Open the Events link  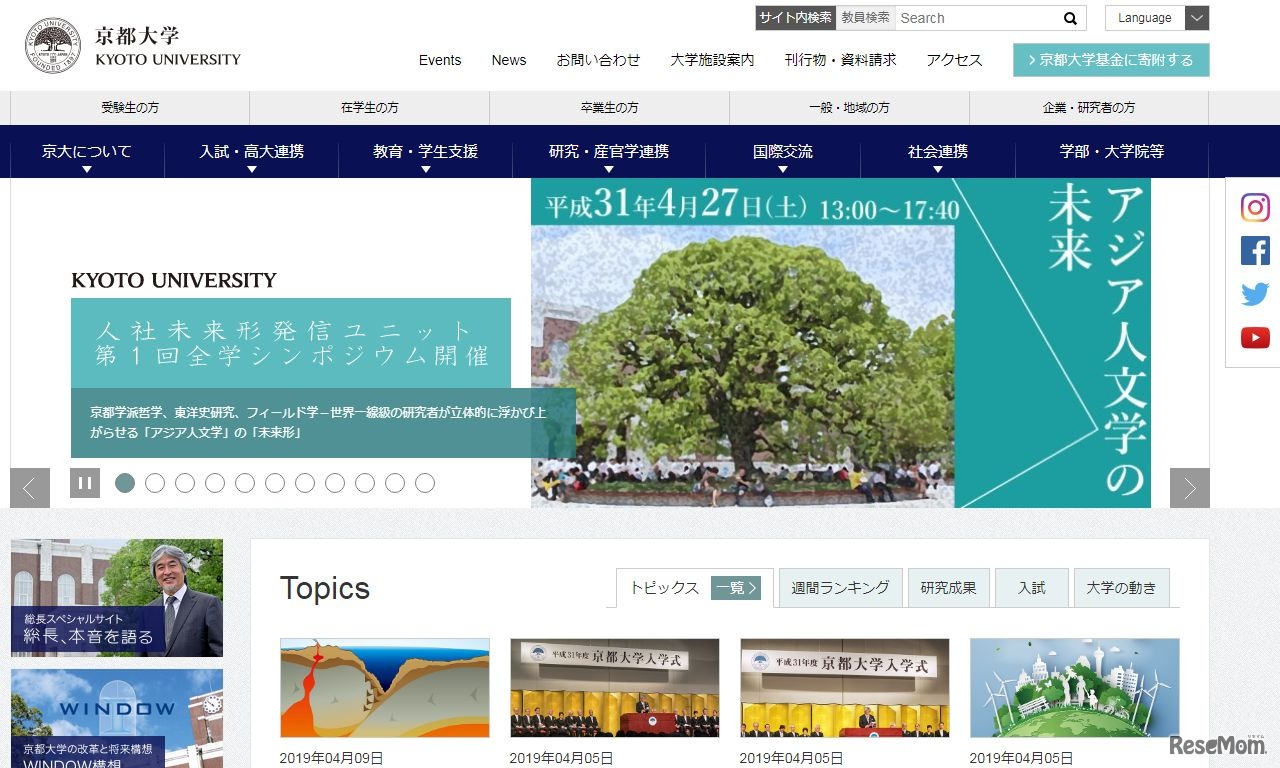point(440,60)
